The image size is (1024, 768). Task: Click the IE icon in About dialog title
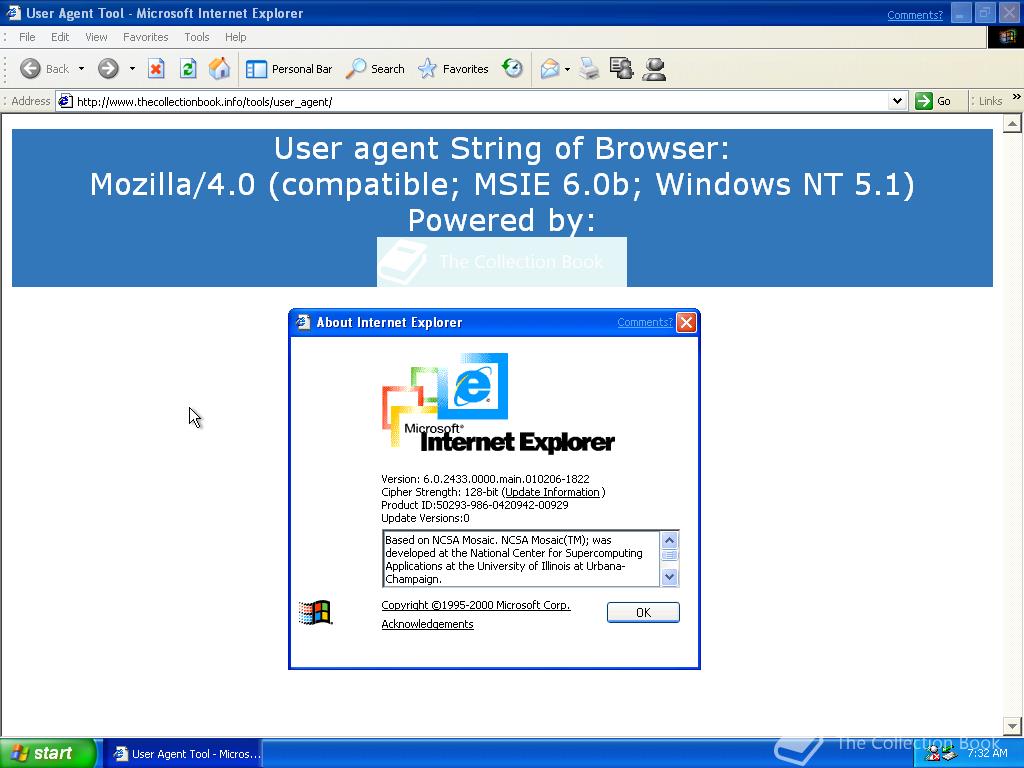(303, 322)
